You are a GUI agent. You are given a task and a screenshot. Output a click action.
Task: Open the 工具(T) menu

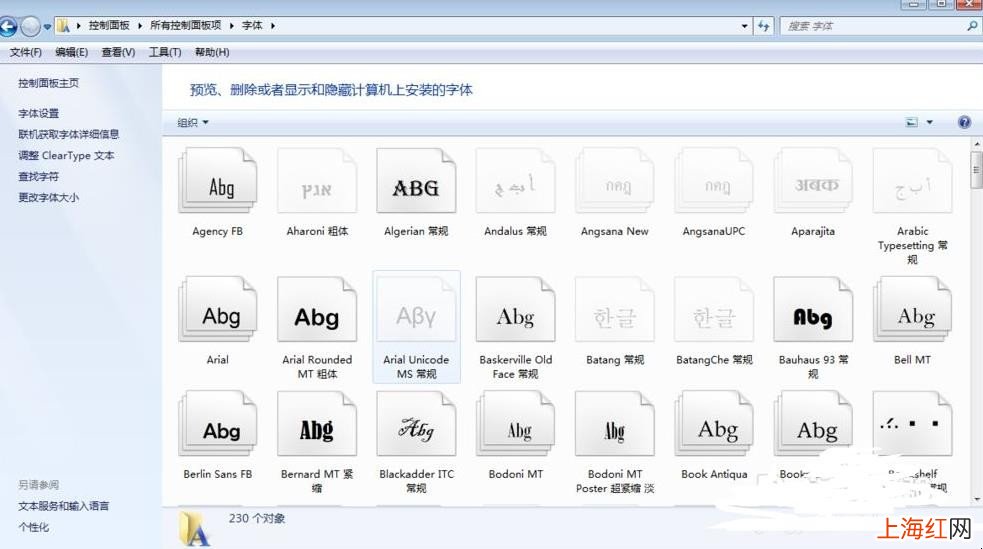[x=165, y=52]
